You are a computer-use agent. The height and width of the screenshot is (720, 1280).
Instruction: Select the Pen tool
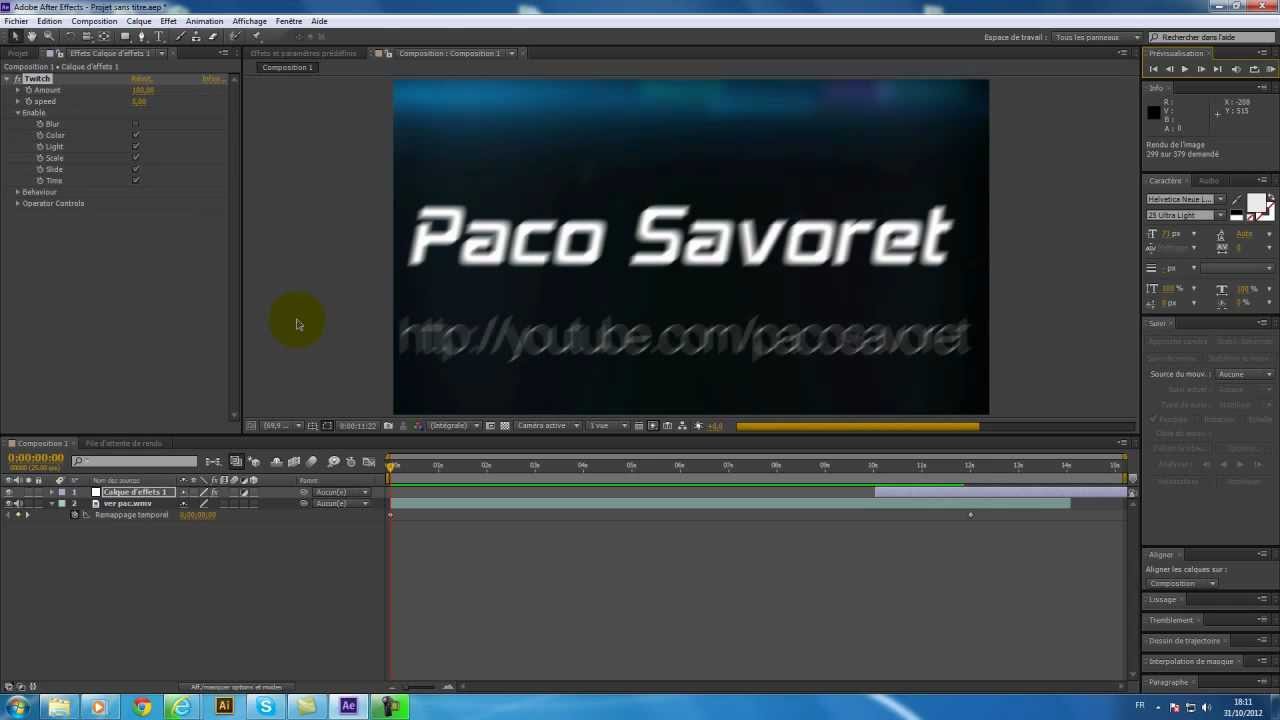(142, 37)
